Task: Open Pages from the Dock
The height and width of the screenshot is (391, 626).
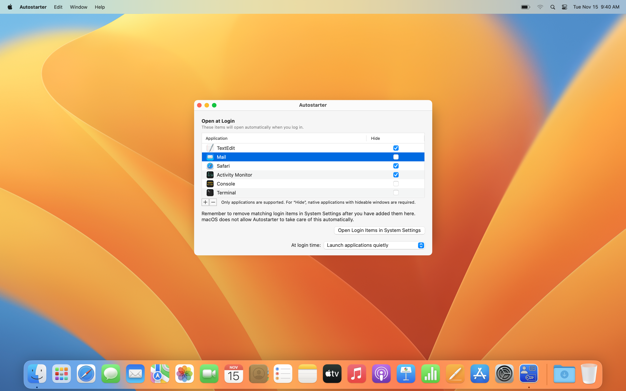Action: (x=455, y=374)
